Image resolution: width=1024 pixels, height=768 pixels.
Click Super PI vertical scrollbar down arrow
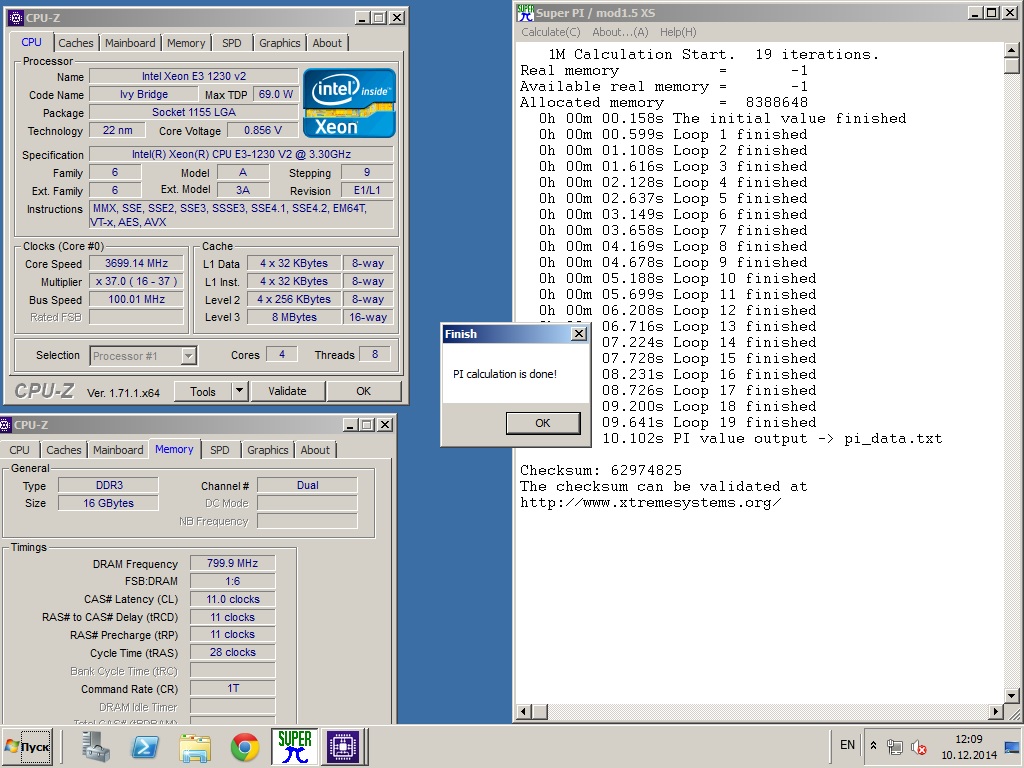tap(1012, 696)
